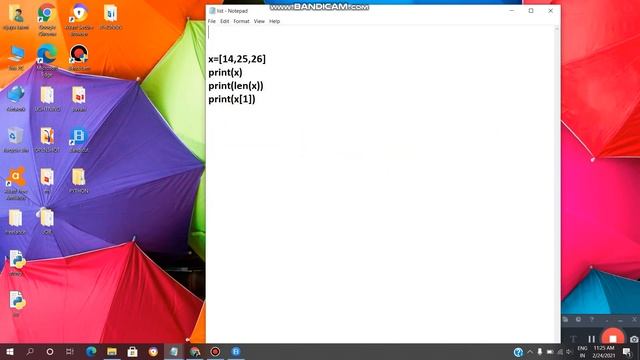The height and width of the screenshot is (360, 640).
Task: Take a Bandicam screenshot with camera icon
Action: click(634, 339)
